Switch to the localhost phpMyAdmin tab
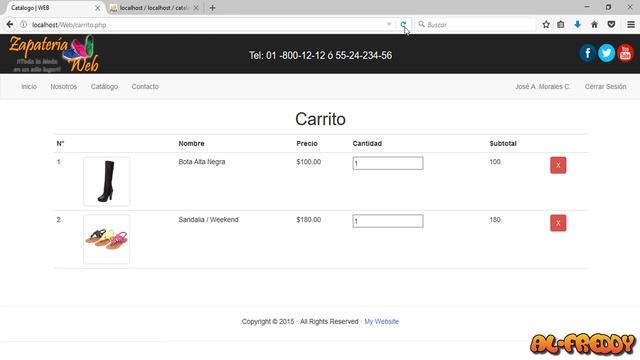The height and width of the screenshot is (360, 640). pyautogui.click(x=153, y=8)
